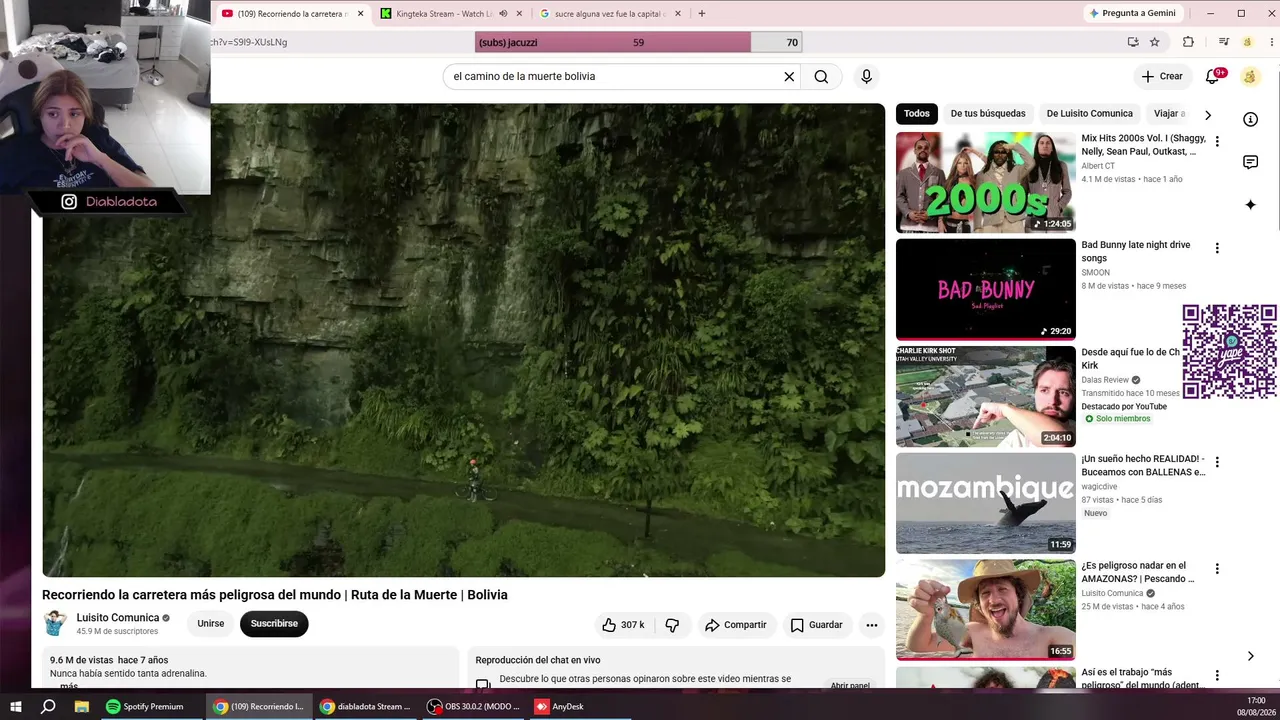Select the Todos filter chip

[x=917, y=114]
